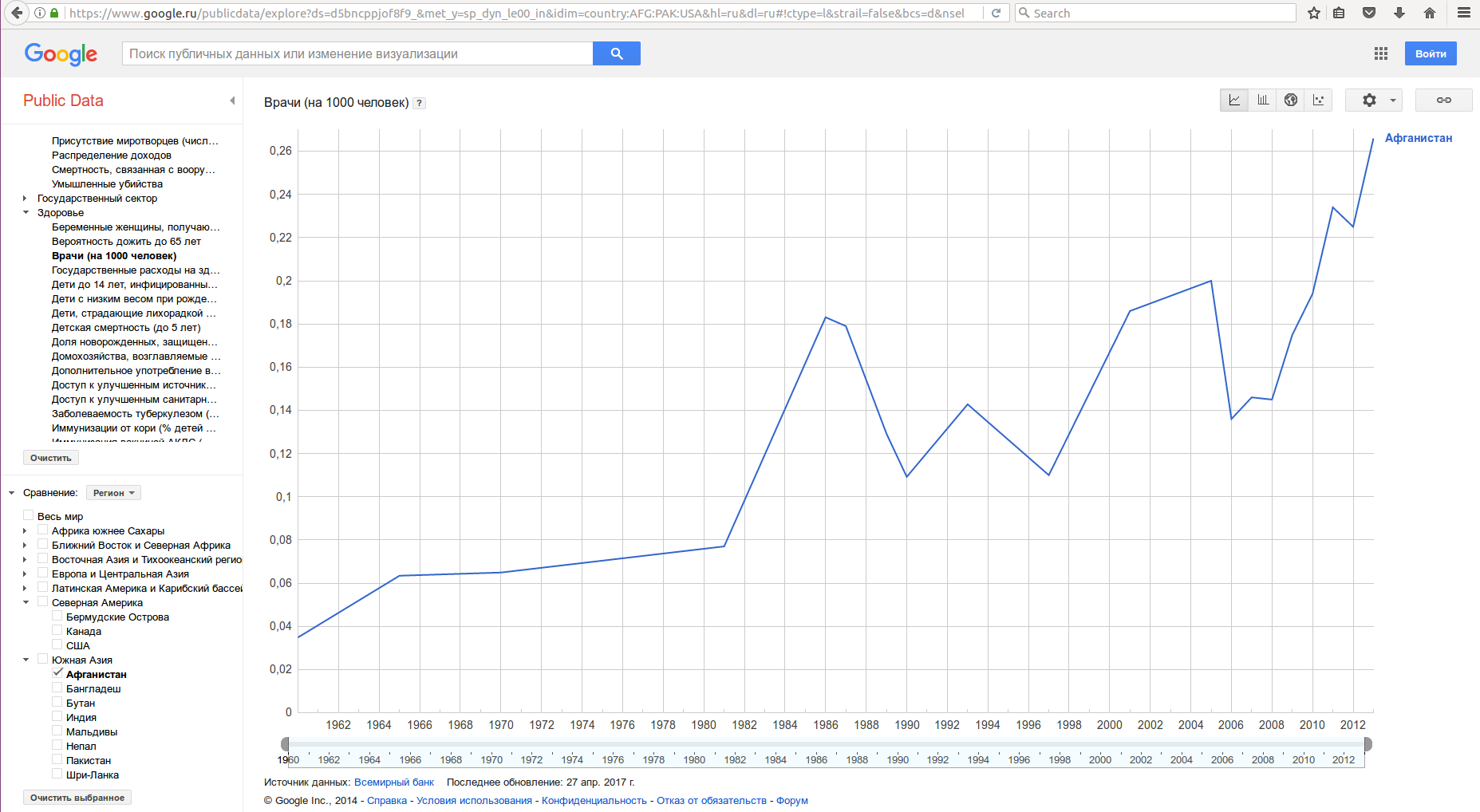Switch to bubble chart view
The height and width of the screenshot is (812, 1480).
tap(1319, 101)
